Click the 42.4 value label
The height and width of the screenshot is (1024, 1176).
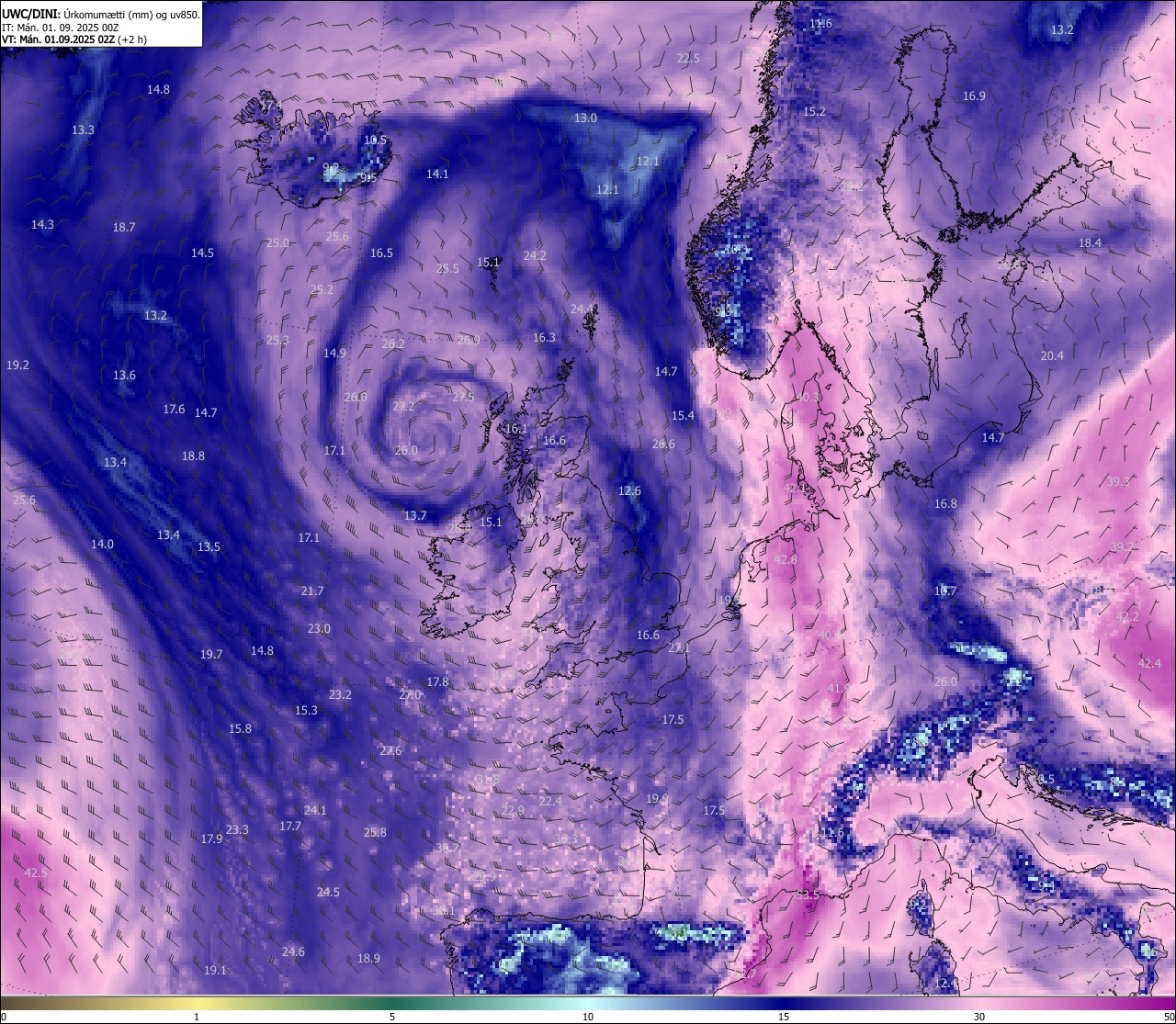(1149, 663)
